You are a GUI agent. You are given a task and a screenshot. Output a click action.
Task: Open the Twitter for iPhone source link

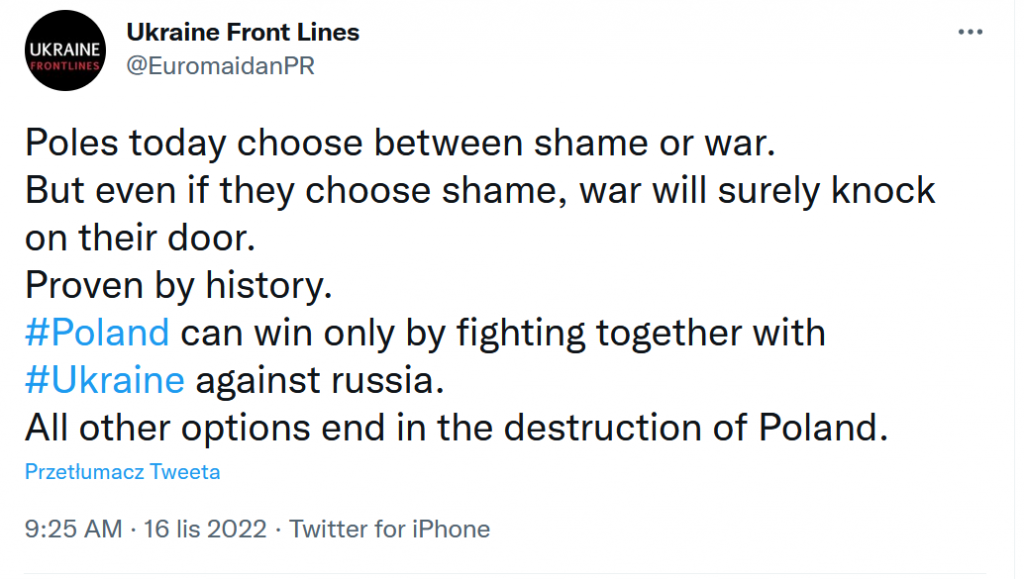click(390, 529)
